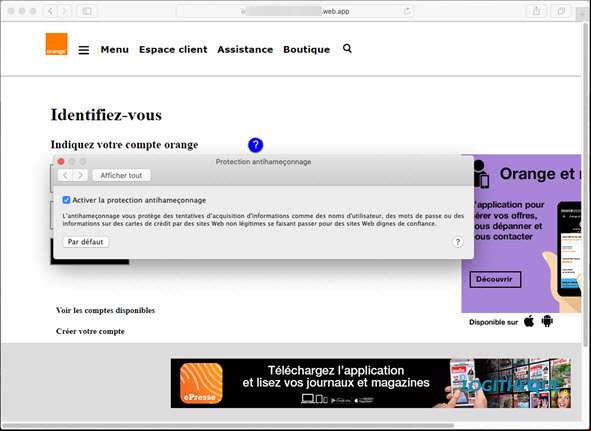The image size is (591, 431).
Task: Click Afficher tout button
Action: point(121,175)
